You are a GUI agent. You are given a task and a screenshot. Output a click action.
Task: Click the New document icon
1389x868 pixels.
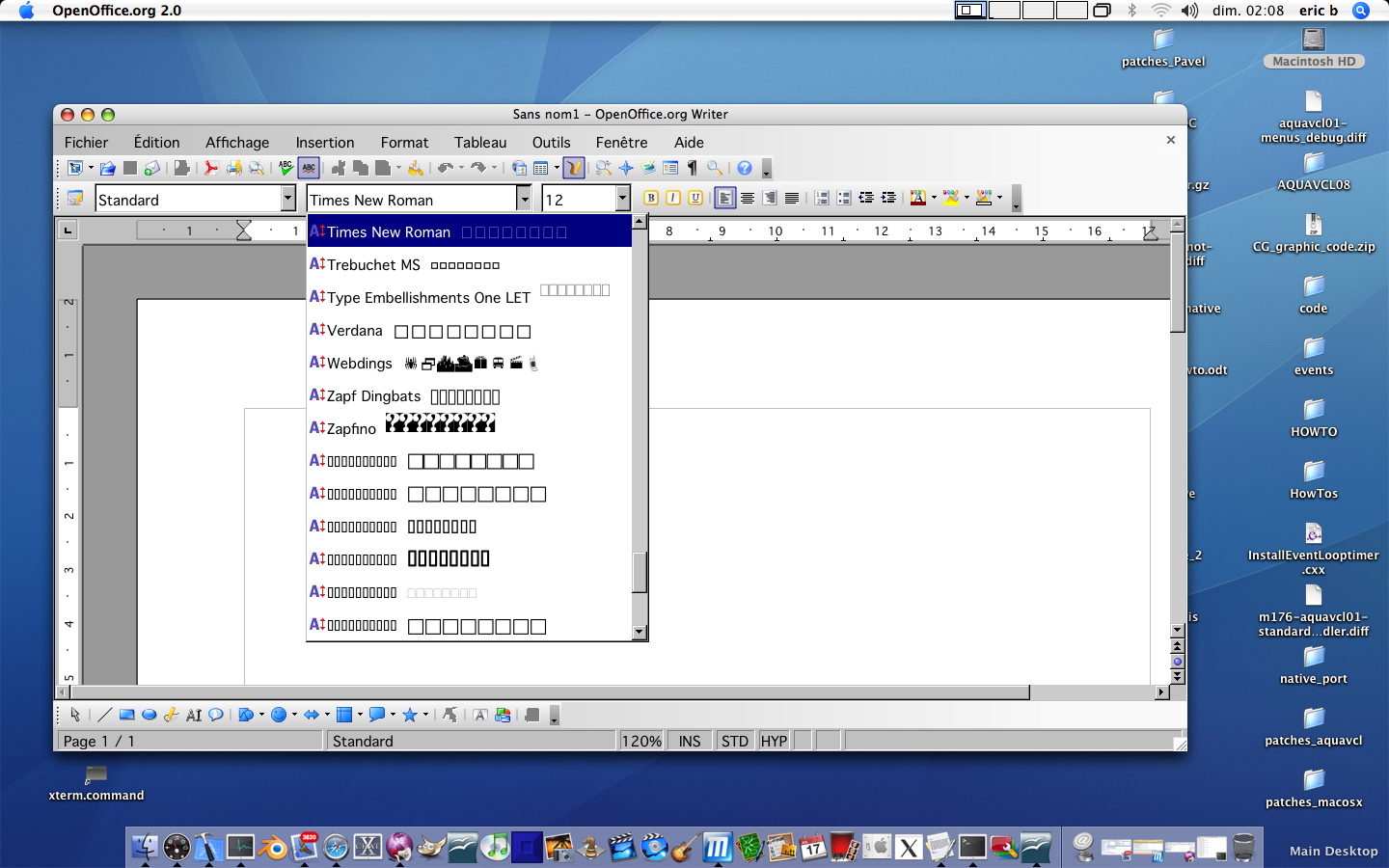click(74, 168)
